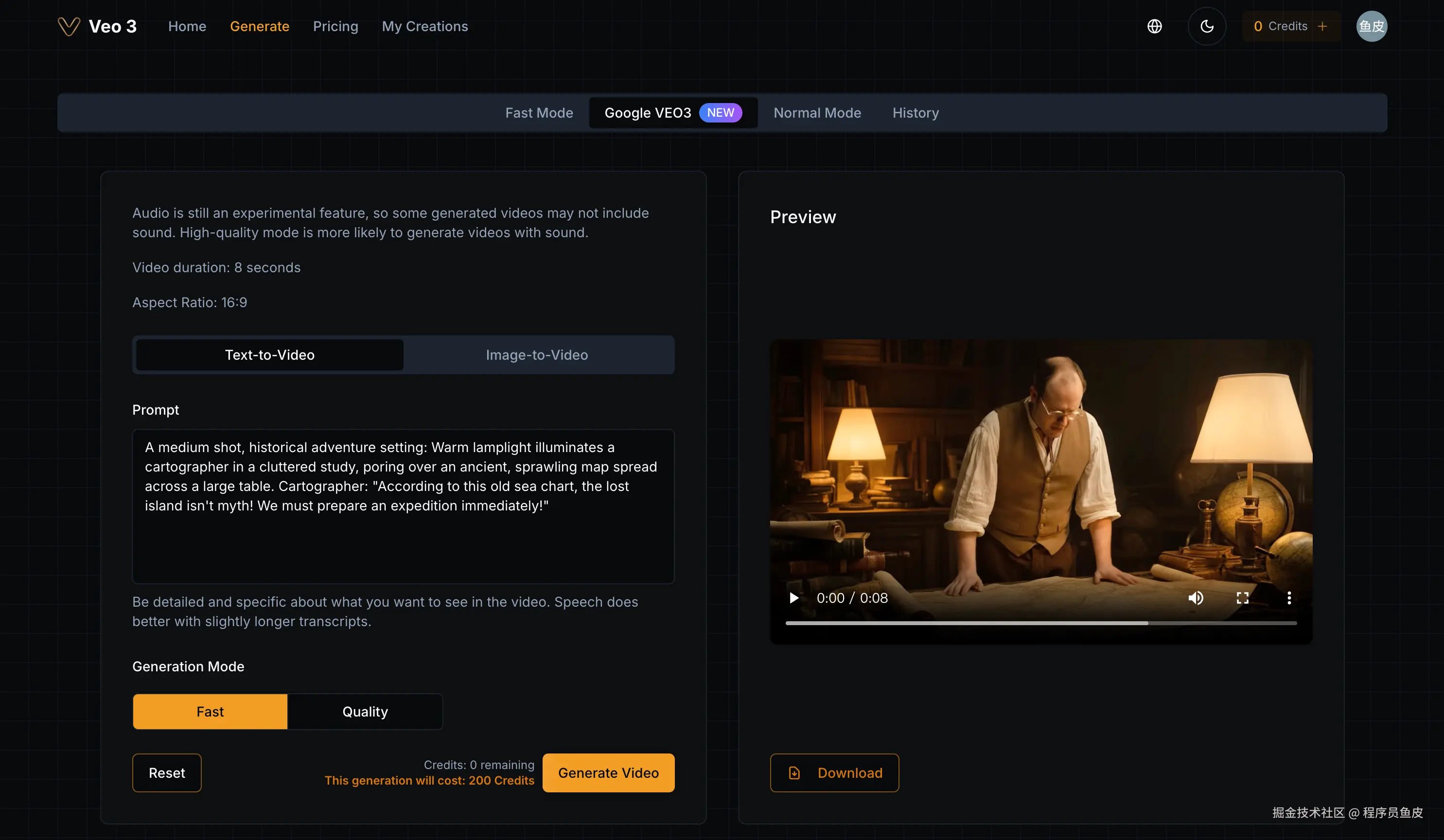Switch to the Image-to-Video tab

536,355
